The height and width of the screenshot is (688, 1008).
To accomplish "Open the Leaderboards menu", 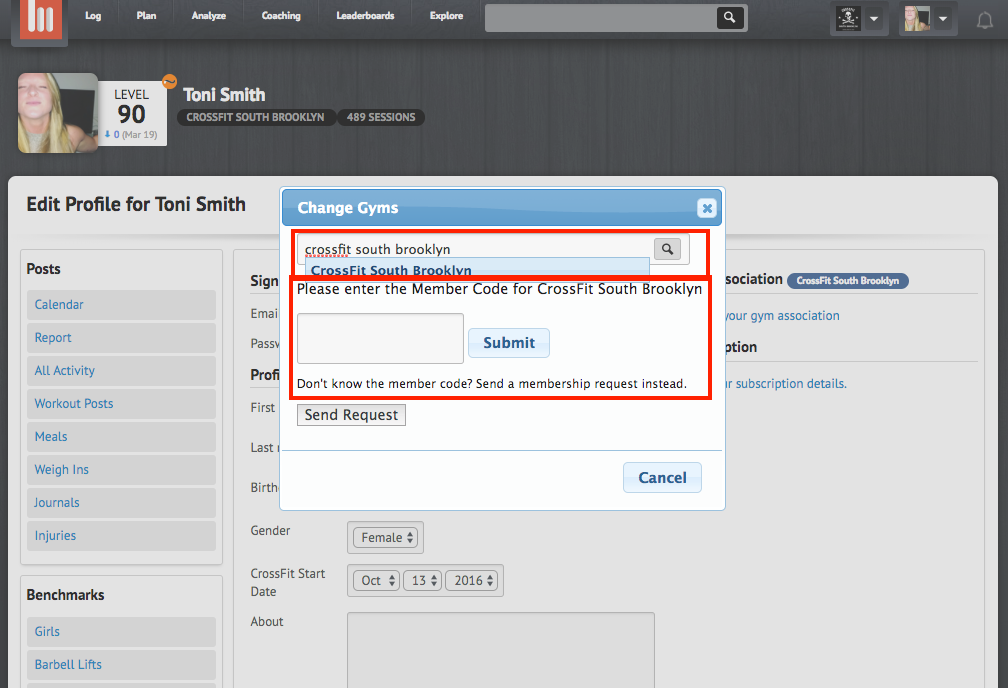I will coord(365,16).
